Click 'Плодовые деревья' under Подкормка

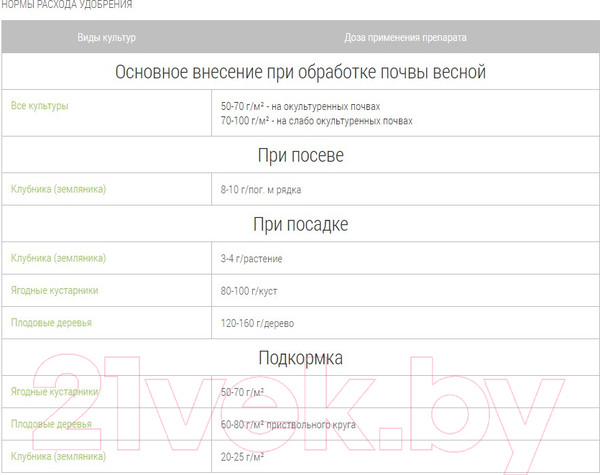51,424
